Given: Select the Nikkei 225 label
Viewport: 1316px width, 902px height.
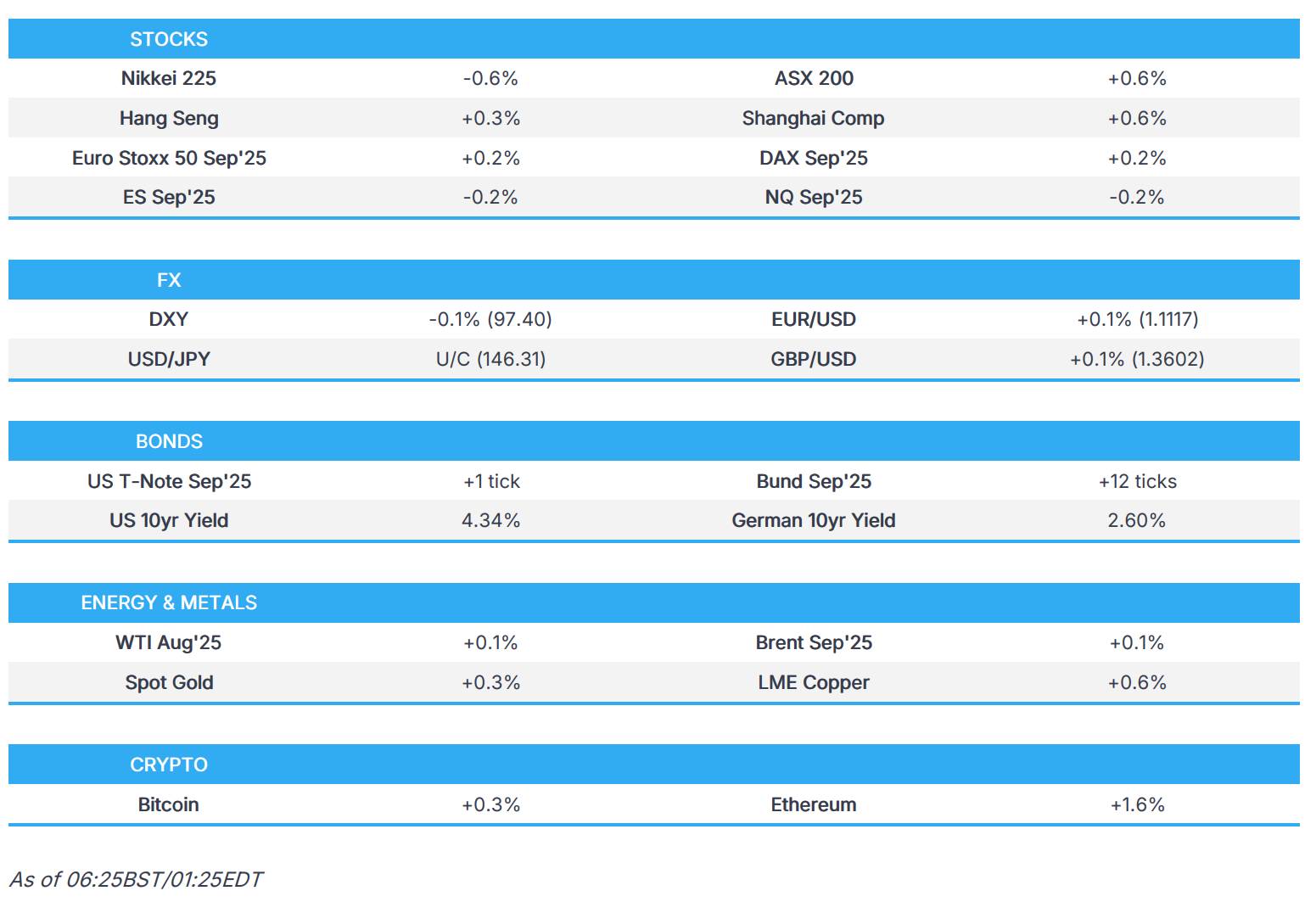Looking at the screenshot, I should click(x=169, y=78).
